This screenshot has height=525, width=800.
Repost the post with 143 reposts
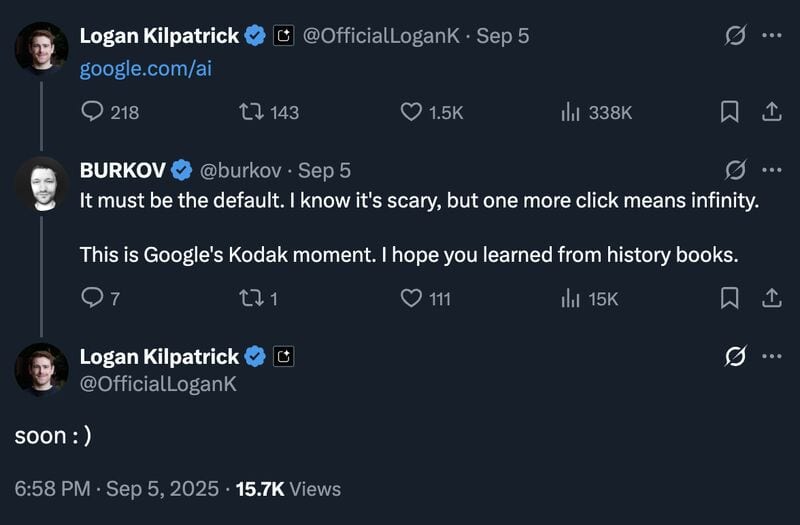(x=252, y=112)
